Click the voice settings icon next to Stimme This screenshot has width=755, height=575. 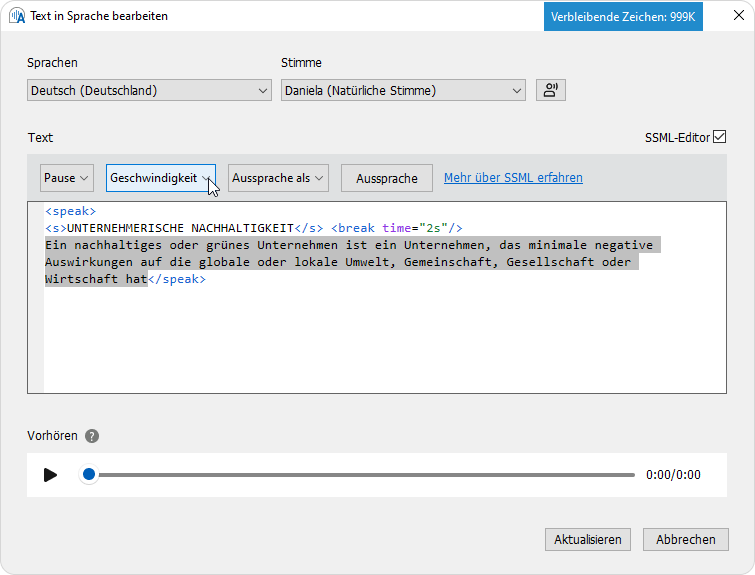(x=550, y=90)
